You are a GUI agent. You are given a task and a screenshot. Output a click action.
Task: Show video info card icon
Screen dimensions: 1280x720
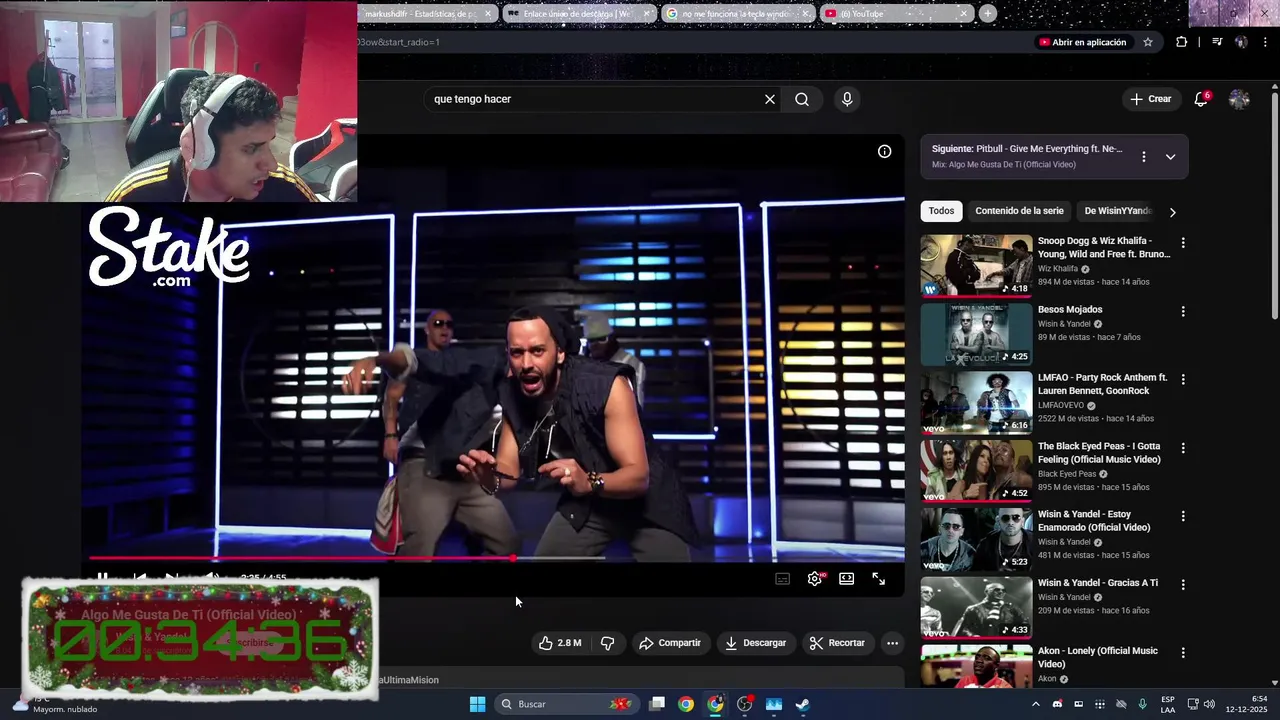pos(884,151)
